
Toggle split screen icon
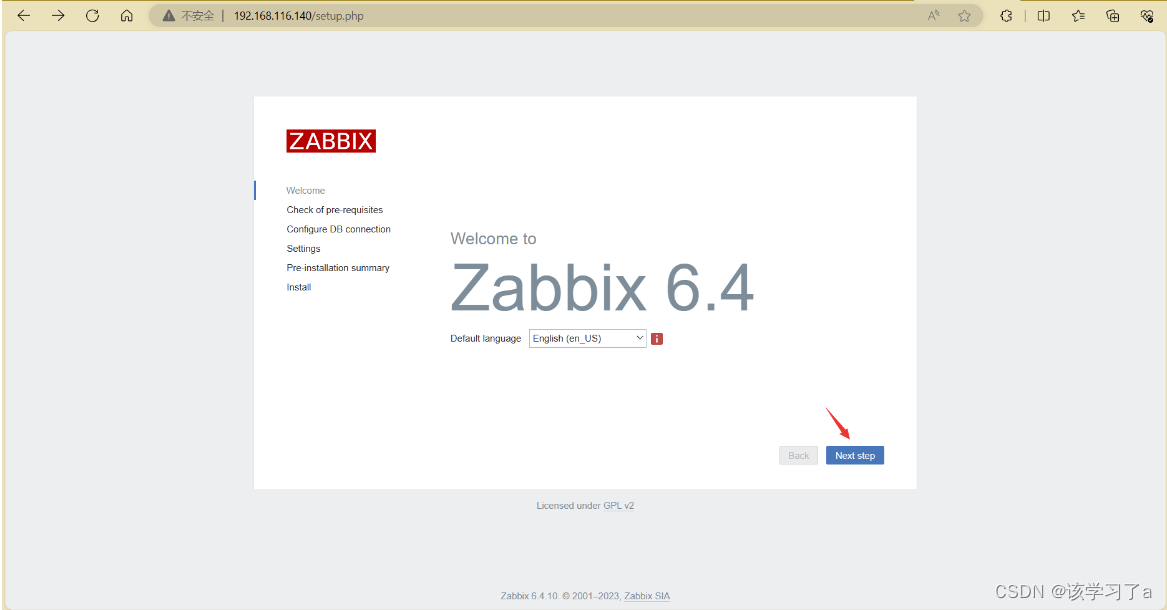tap(1043, 16)
